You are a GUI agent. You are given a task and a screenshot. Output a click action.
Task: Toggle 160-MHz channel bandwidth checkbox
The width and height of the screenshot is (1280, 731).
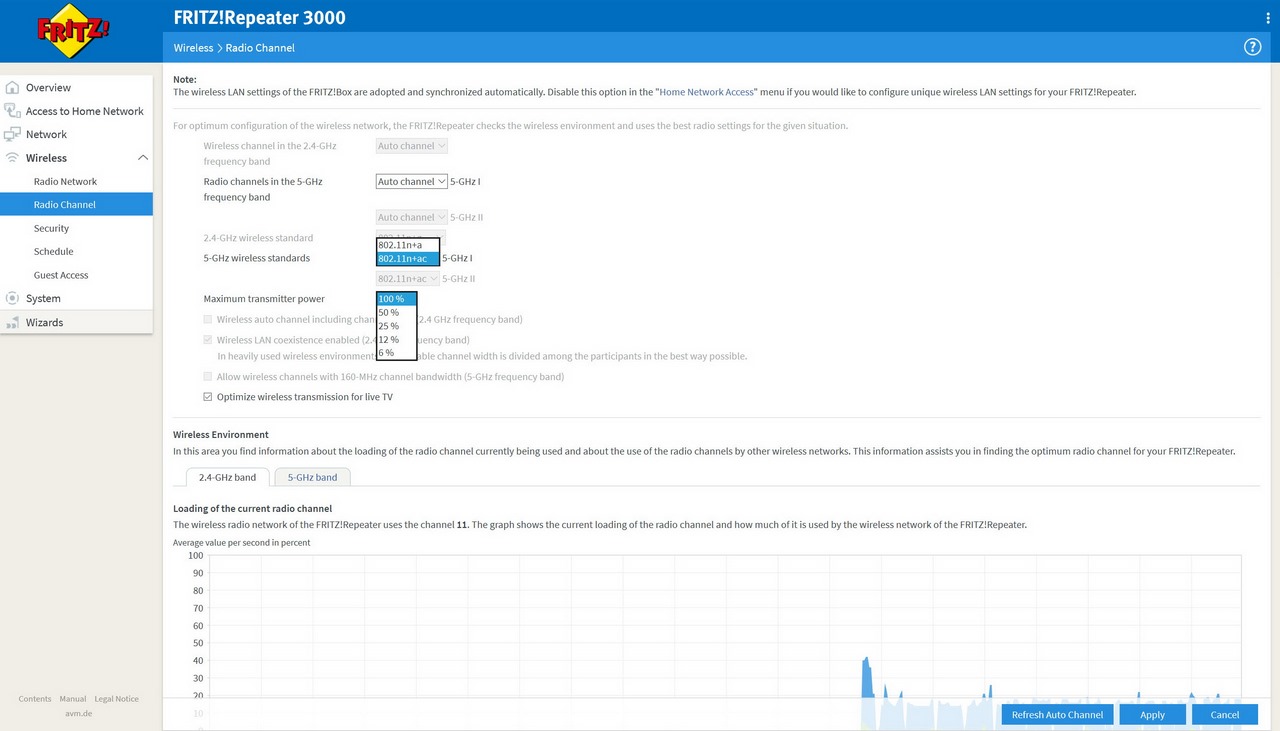point(208,377)
